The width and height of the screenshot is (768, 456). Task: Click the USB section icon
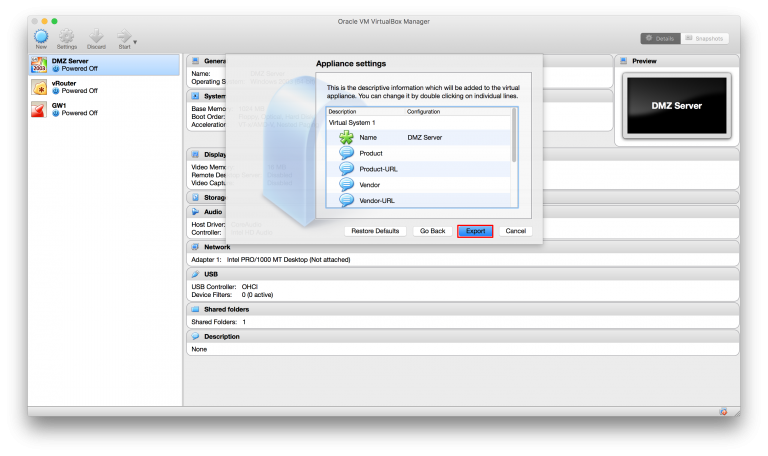coord(195,274)
